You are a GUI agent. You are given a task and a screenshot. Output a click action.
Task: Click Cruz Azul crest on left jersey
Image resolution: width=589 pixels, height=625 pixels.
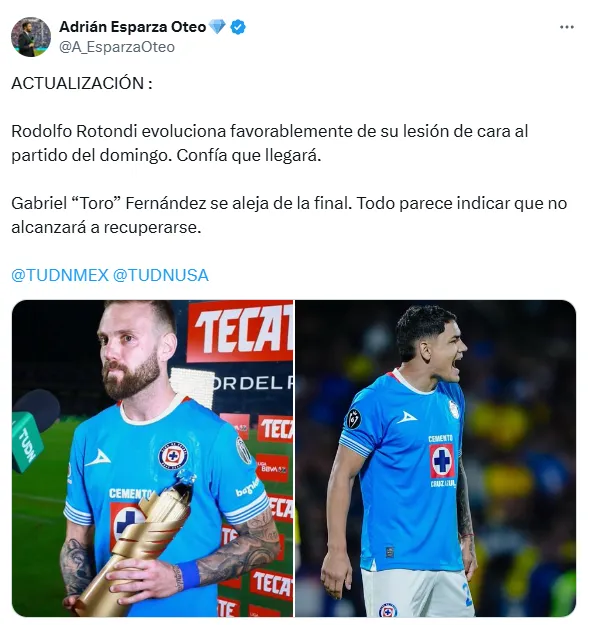pyautogui.click(x=173, y=456)
